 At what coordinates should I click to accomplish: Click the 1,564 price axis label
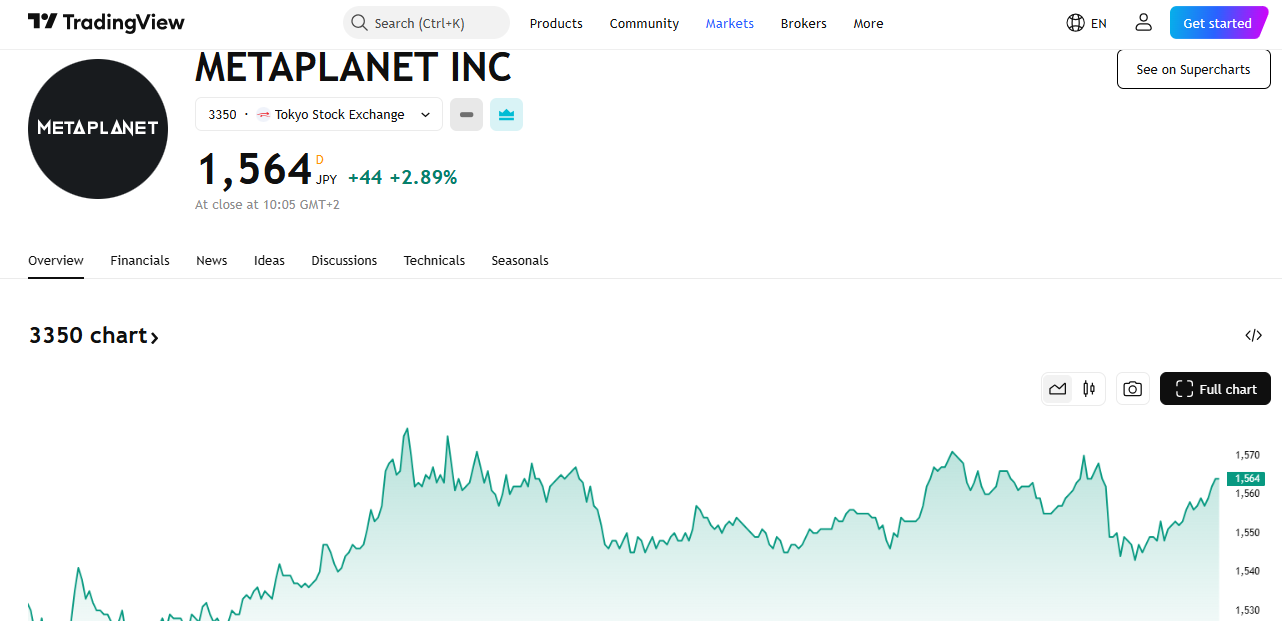coord(1246,479)
